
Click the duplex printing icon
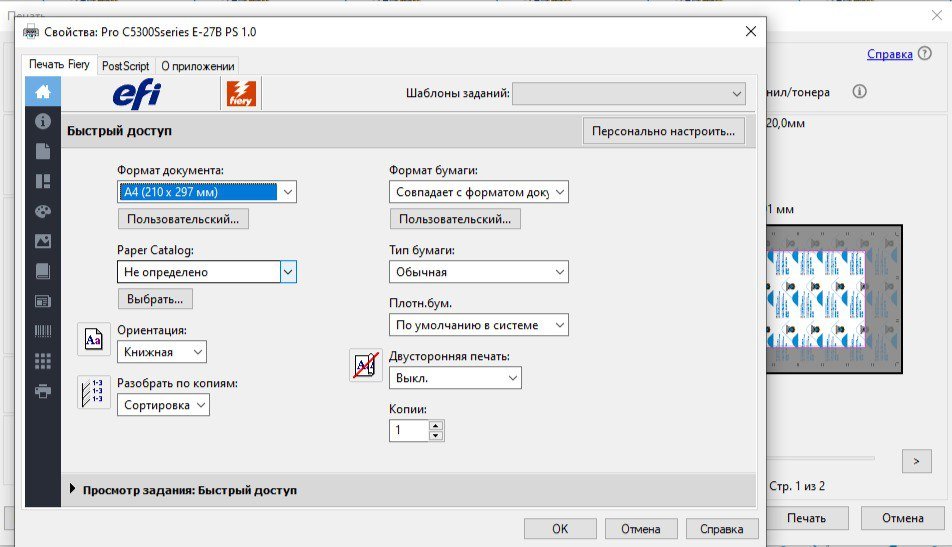pyautogui.click(x=366, y=365)
